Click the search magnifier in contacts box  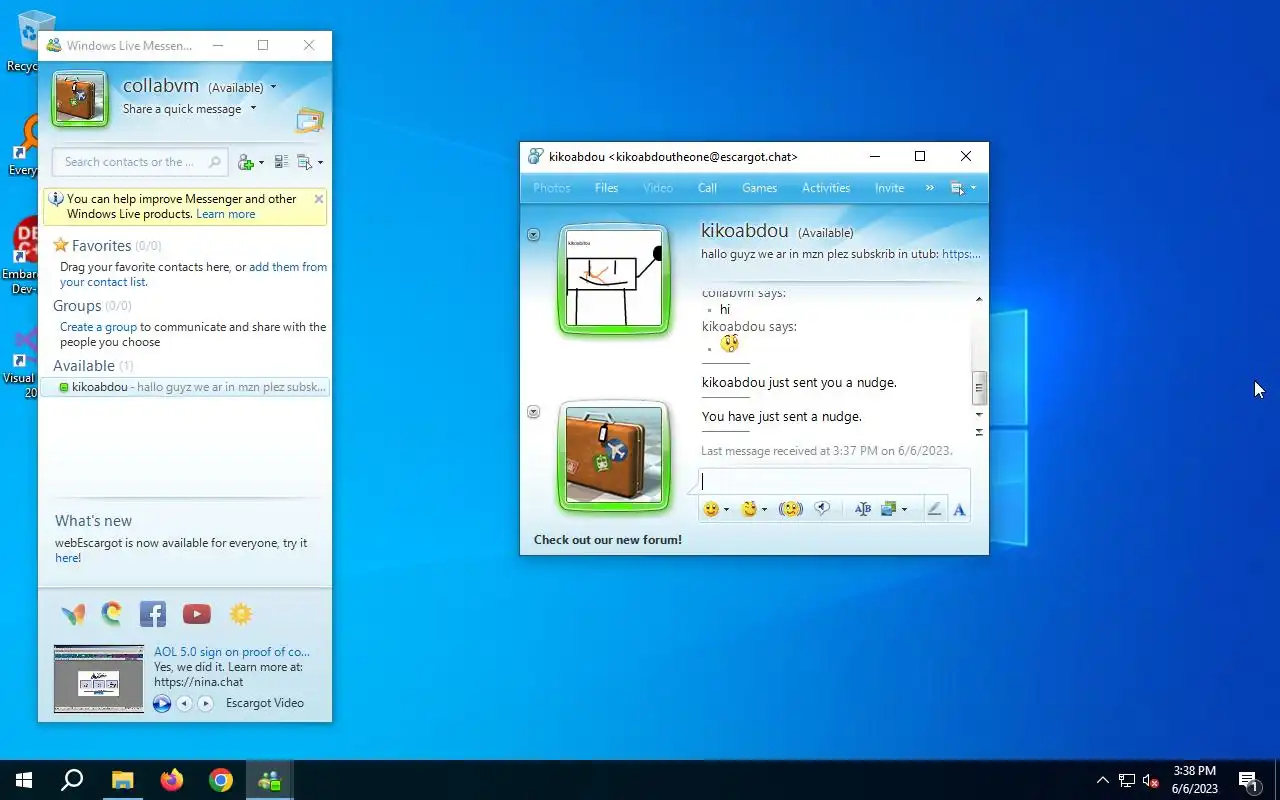coord(214,162)
